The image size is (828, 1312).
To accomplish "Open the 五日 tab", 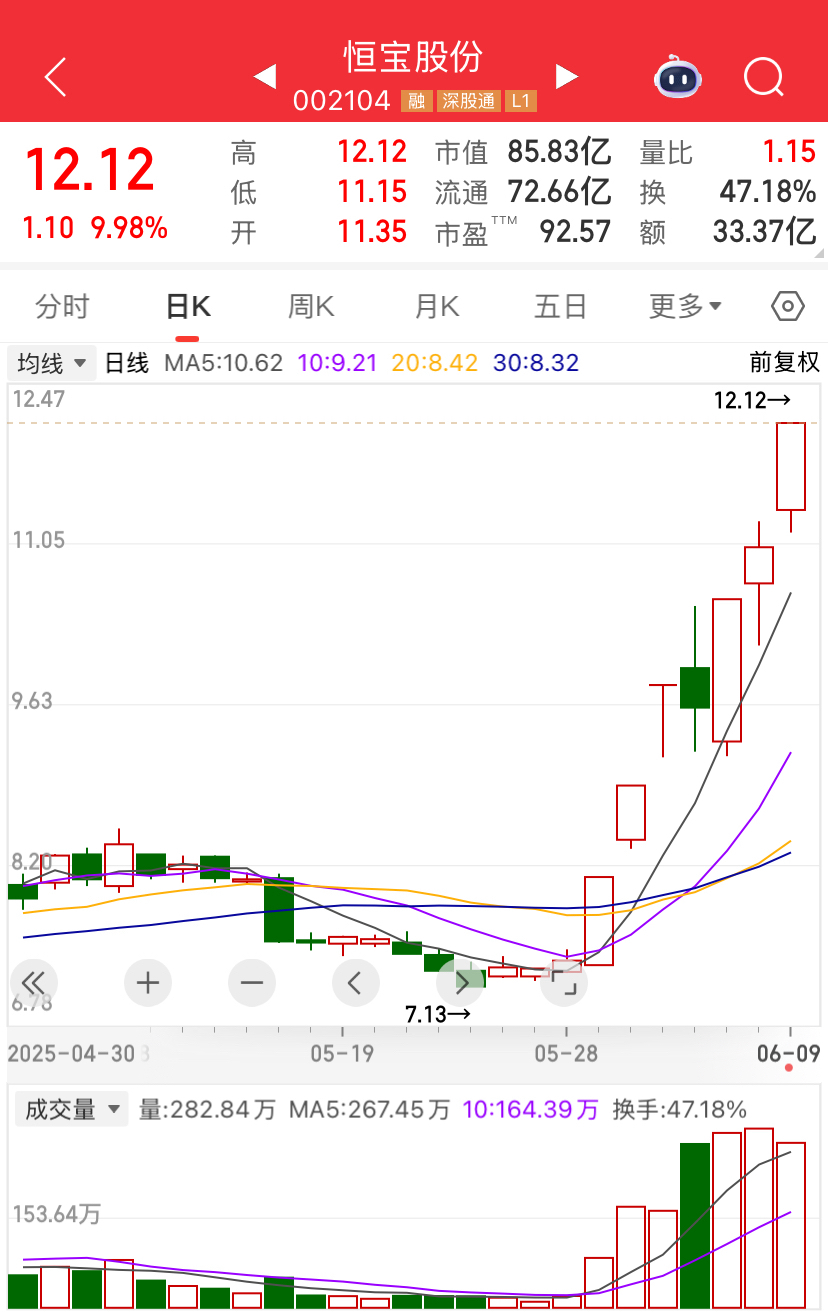I will [x=560, y=306].
